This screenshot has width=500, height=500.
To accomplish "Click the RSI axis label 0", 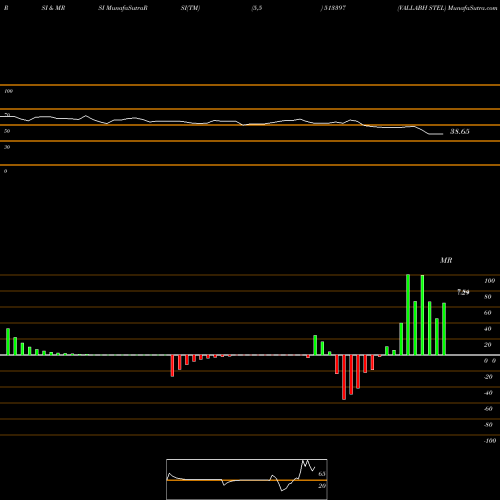I will click(x=5, y=171).
